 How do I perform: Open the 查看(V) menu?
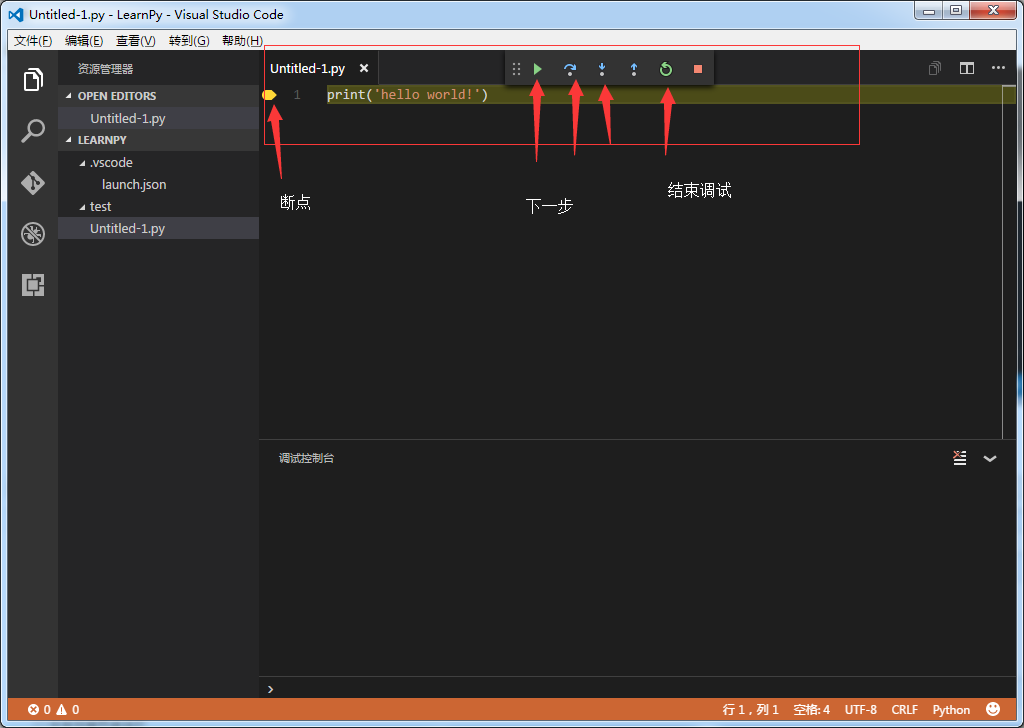click(x=135, y=40)
